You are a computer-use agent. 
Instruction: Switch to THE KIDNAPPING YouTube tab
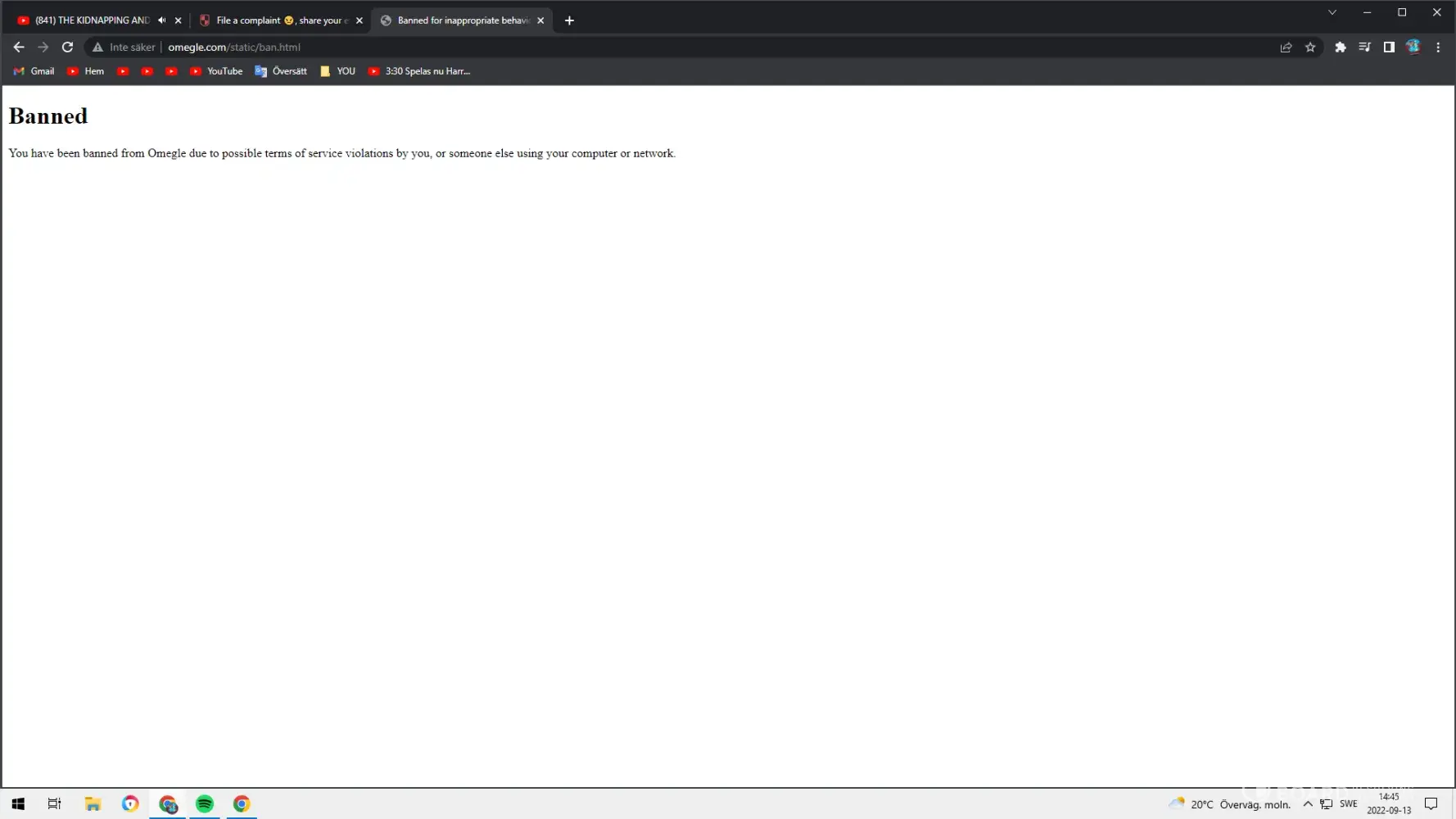coord(90,20)
